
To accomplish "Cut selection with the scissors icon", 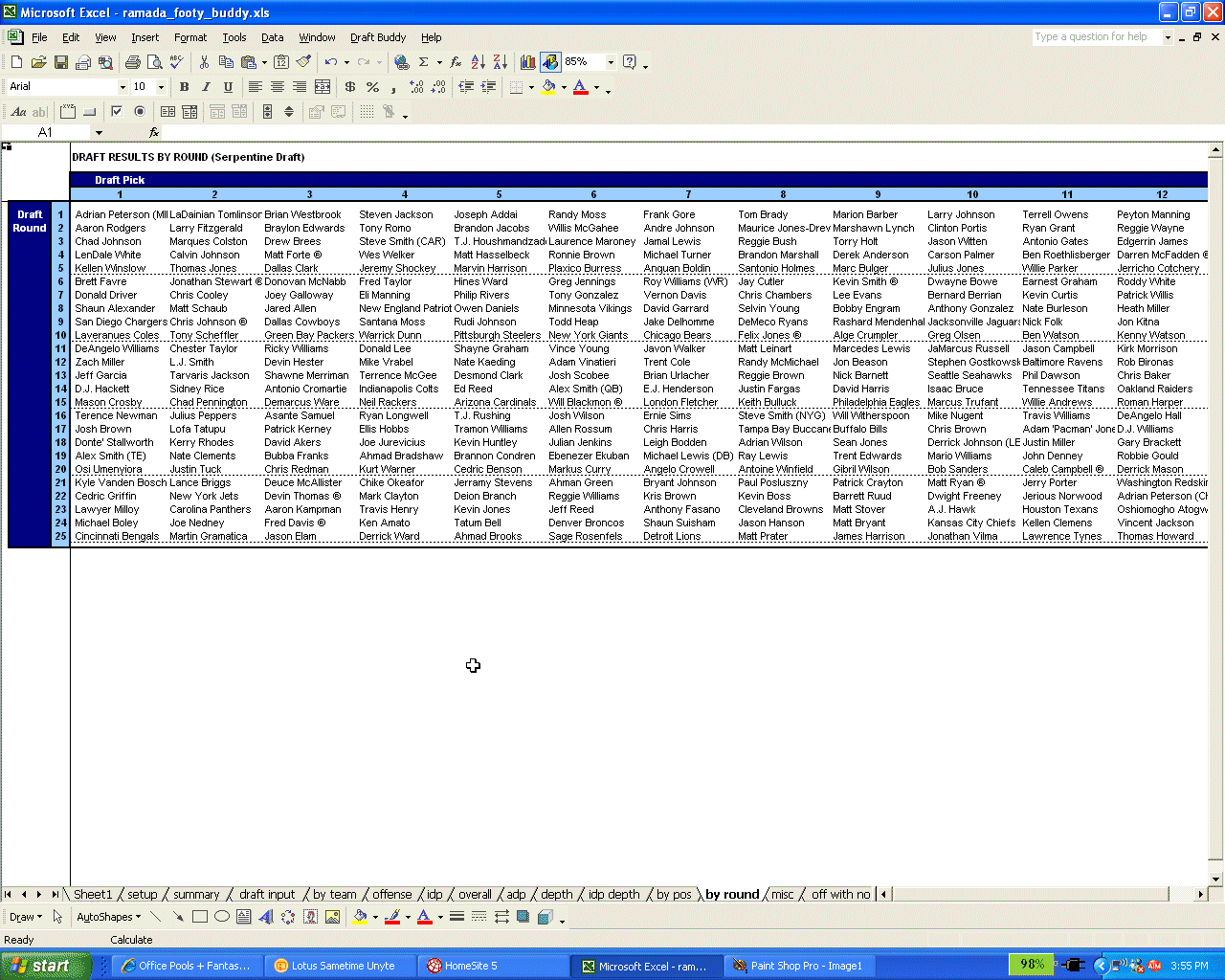I will 204,62.
